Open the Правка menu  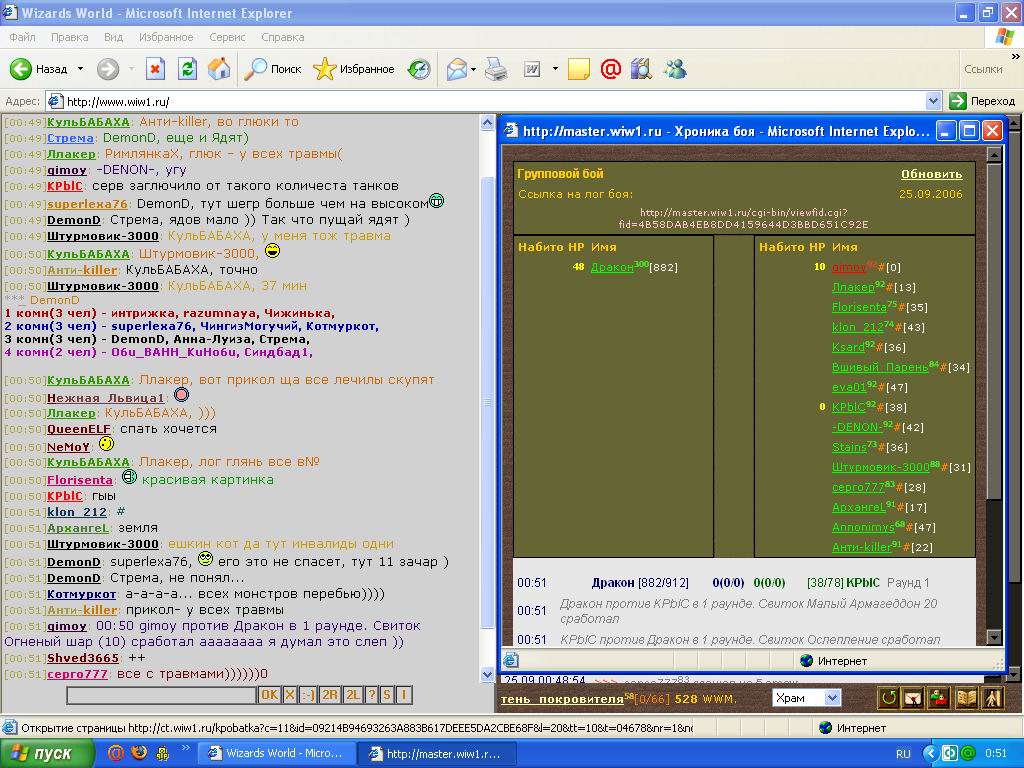click(x=69, y=37)
